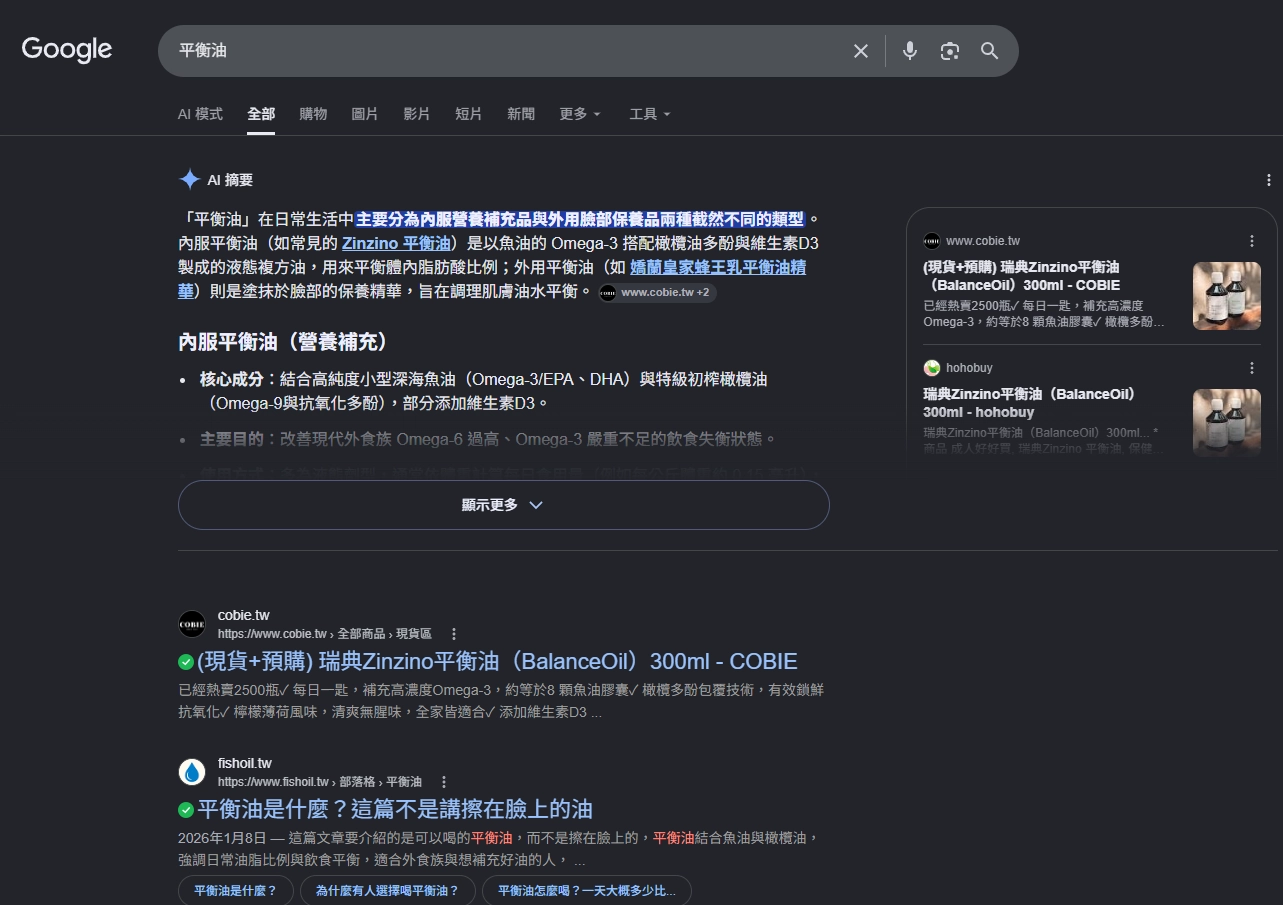The width and height of the screenshot is (1283, 905).
Task: Click COBIE favicon in sidebar source card
Action: coord(932,241)
